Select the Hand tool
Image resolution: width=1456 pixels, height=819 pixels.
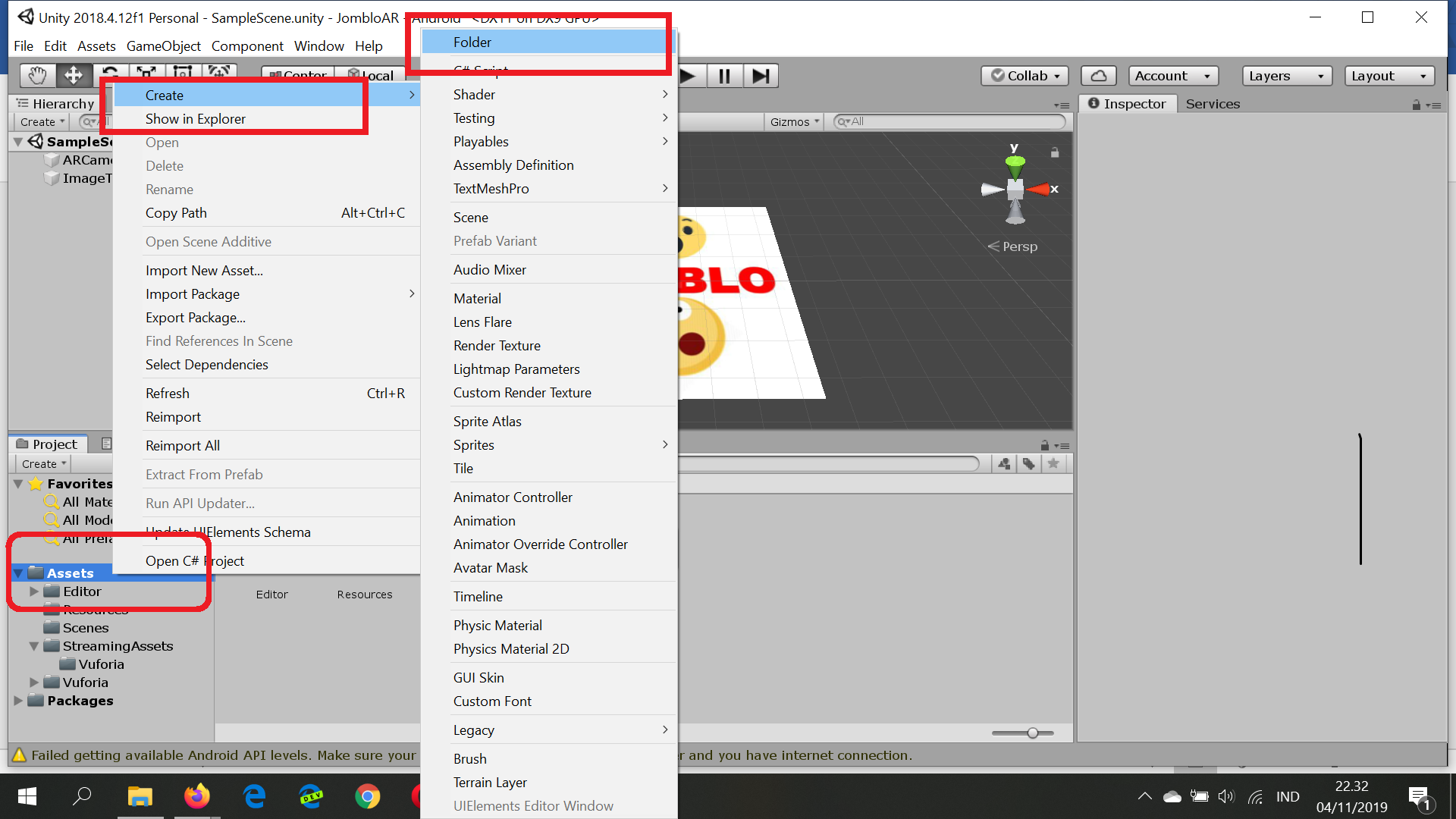click(37, 75)
